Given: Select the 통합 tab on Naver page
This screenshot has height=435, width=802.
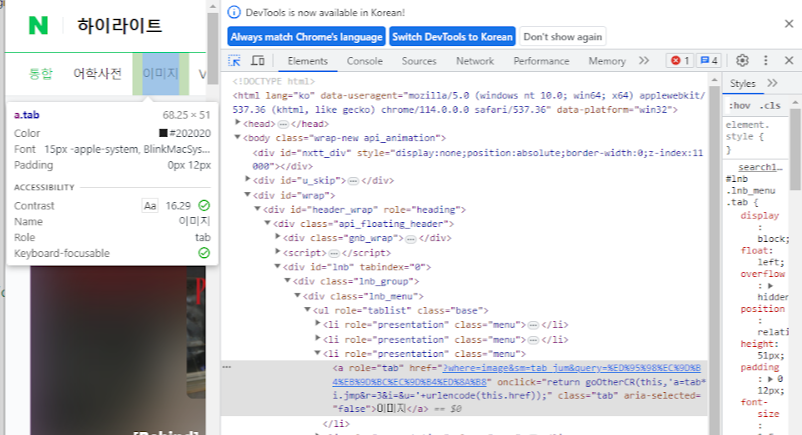Looking at the screenshot, I should (41, 74).
